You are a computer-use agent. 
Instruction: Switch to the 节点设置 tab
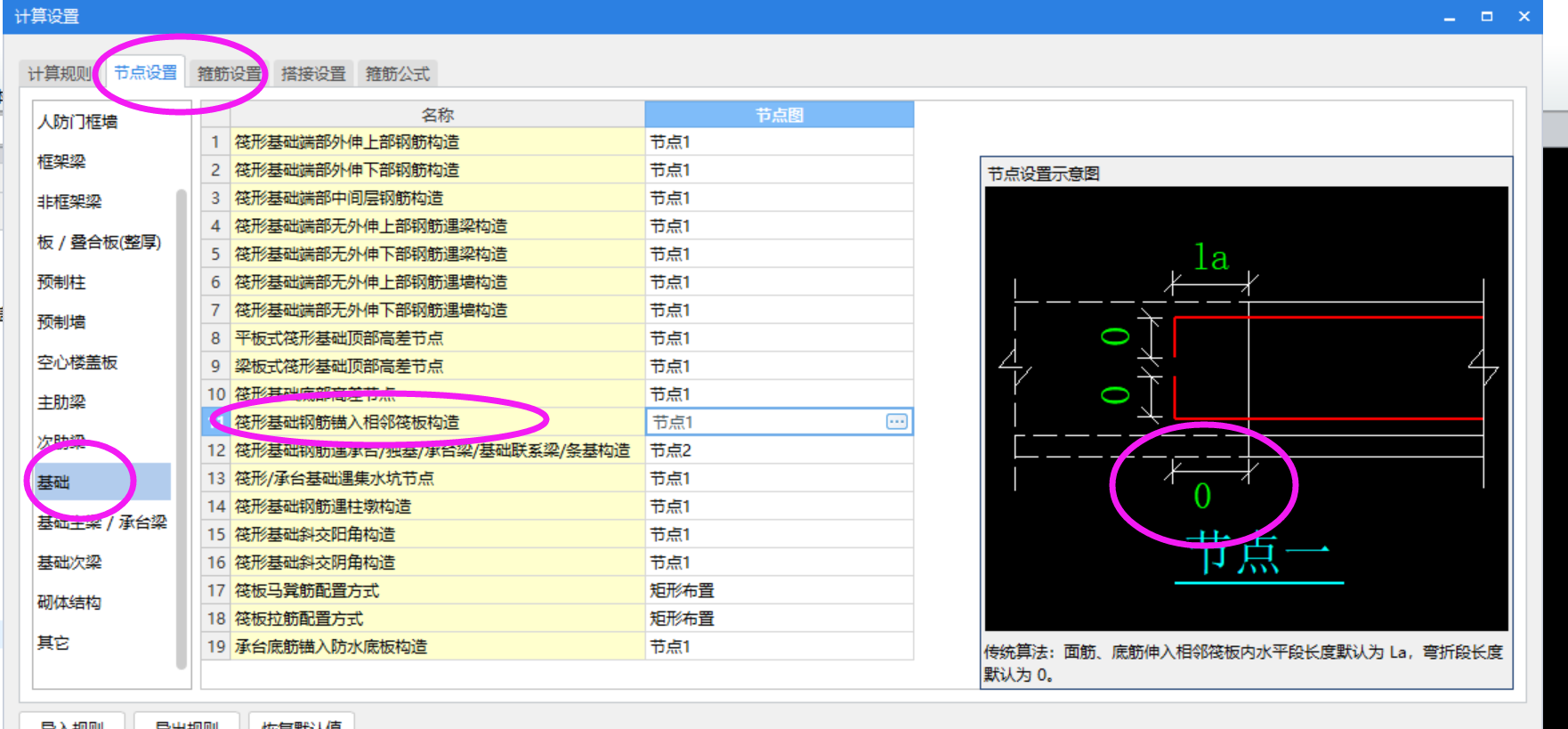coord(146,73)
